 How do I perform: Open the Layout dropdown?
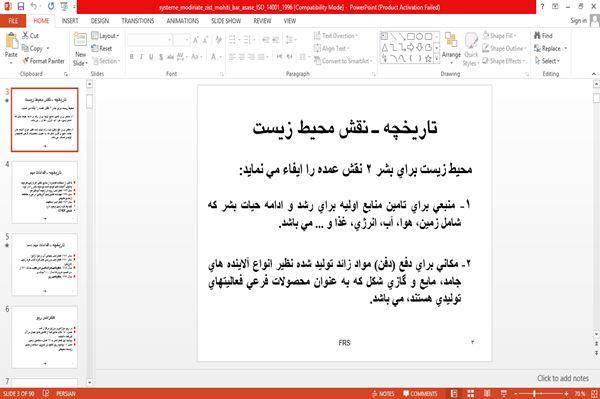pos(105,36)
